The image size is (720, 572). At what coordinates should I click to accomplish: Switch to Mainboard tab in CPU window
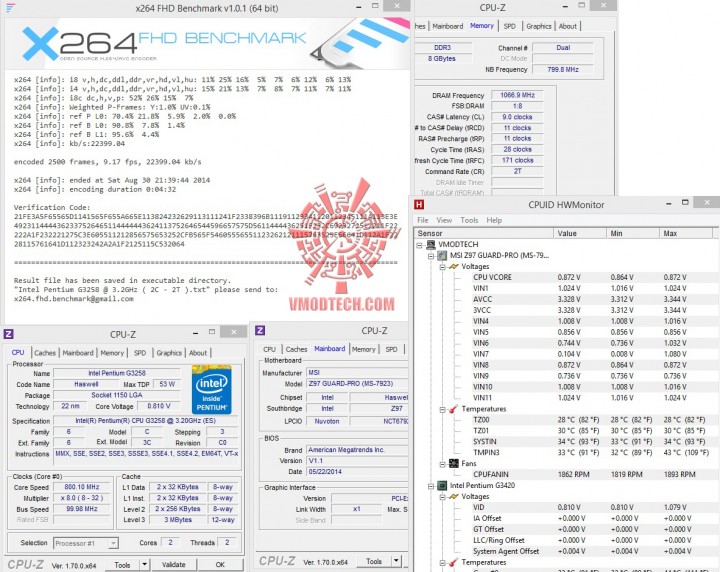[x=78, y=353]
